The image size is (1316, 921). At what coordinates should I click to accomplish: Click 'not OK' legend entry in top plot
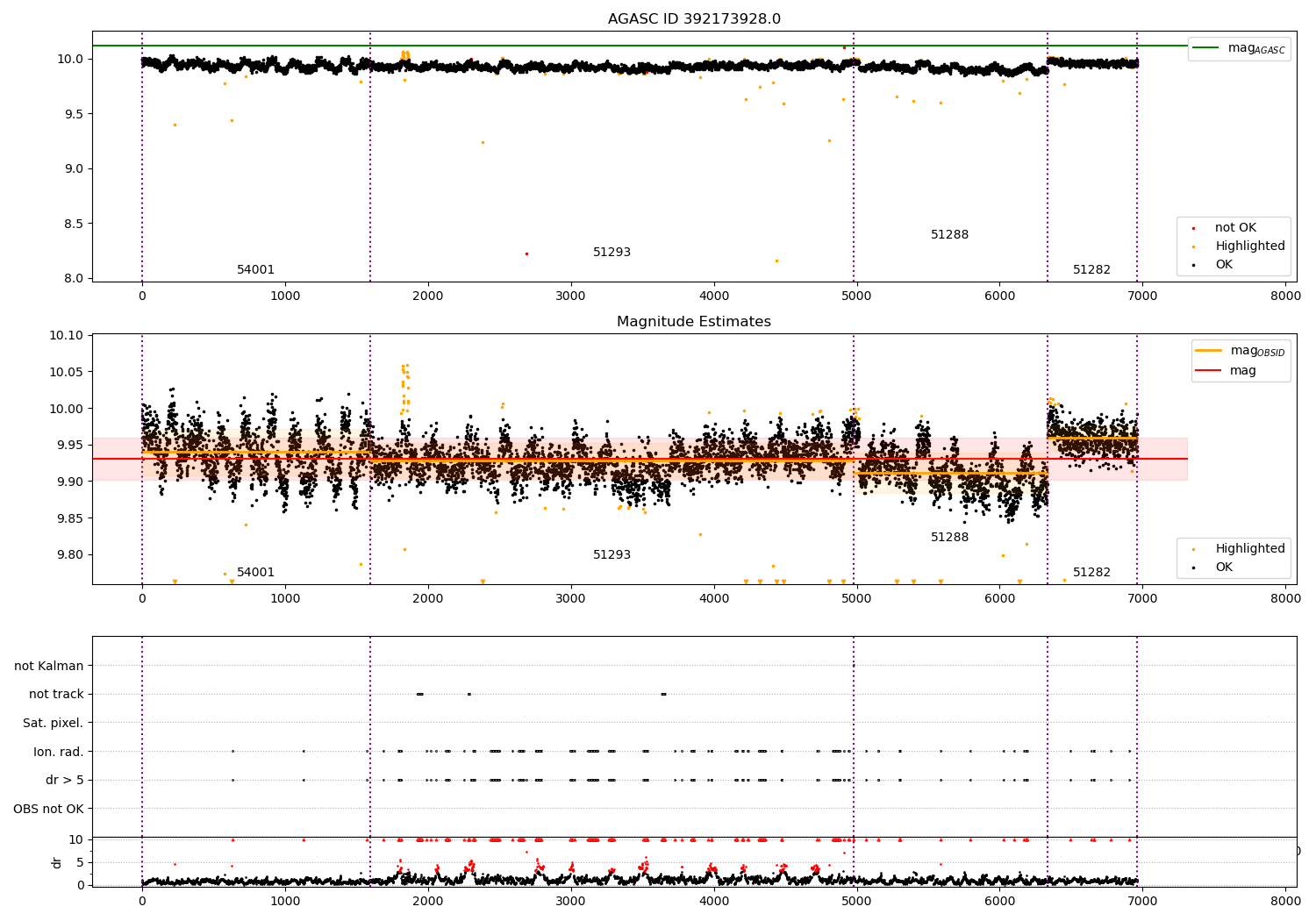pyautogui.click(x=1235, y=228)
